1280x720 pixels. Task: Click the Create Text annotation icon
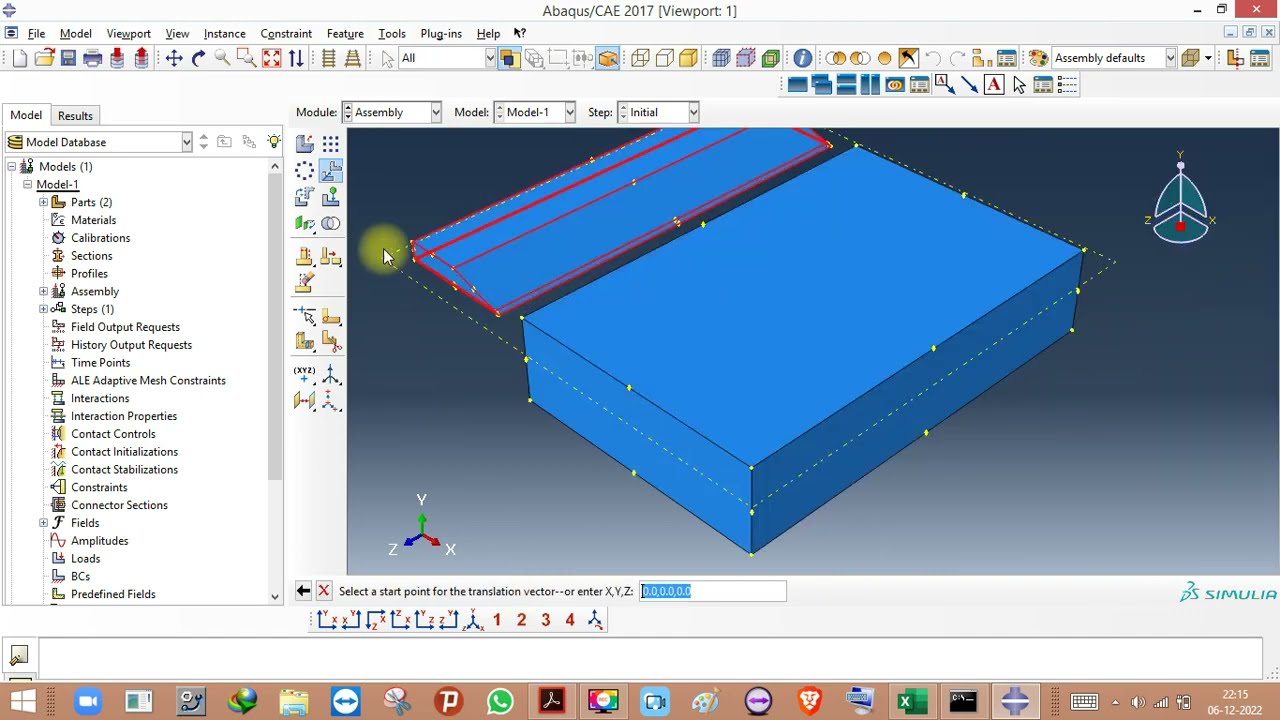click(x=994, y=85)
